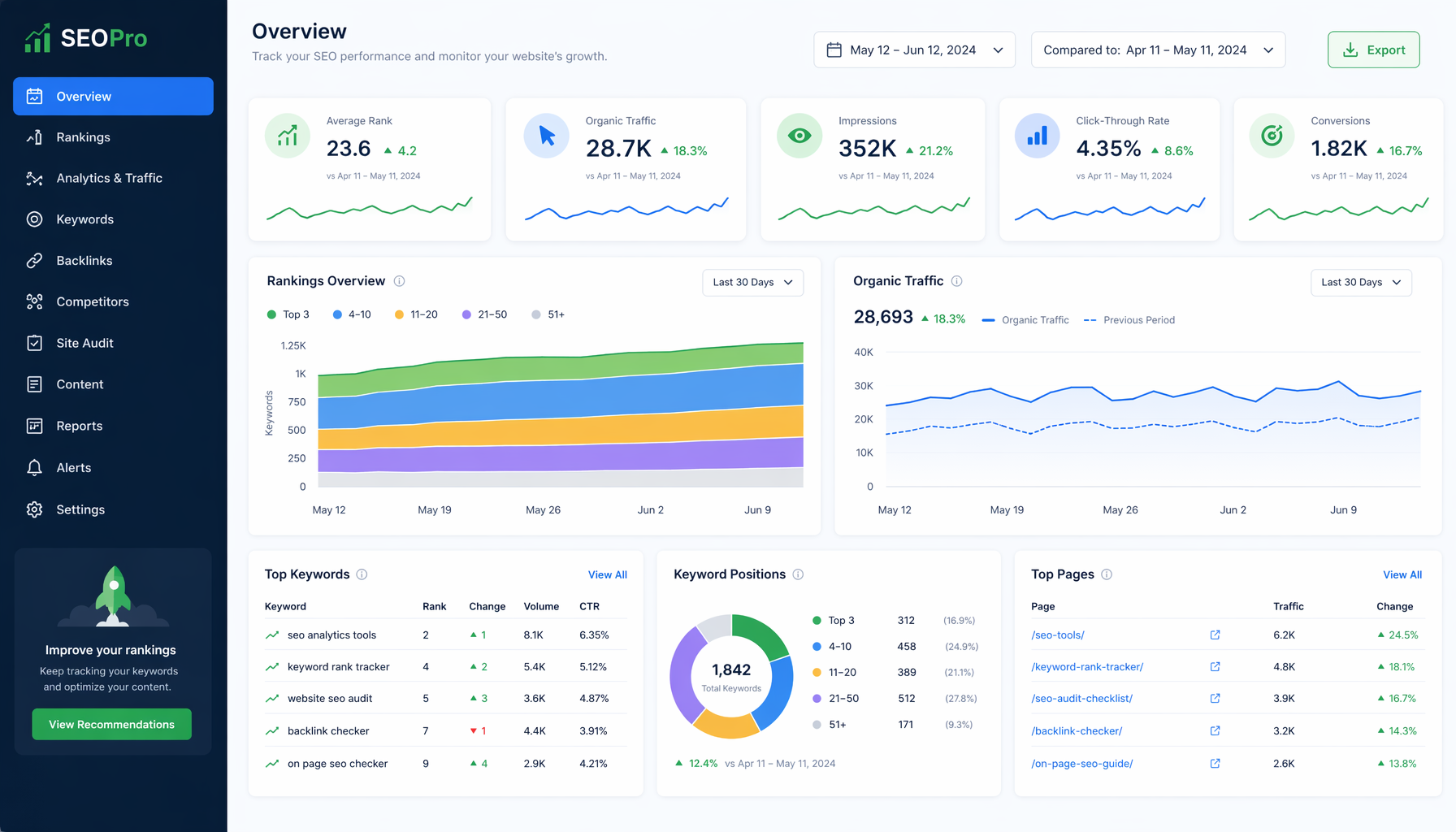The image size is (1456, 832).
Task: Click the Top Pages info icon
Action: point(1107,574)
